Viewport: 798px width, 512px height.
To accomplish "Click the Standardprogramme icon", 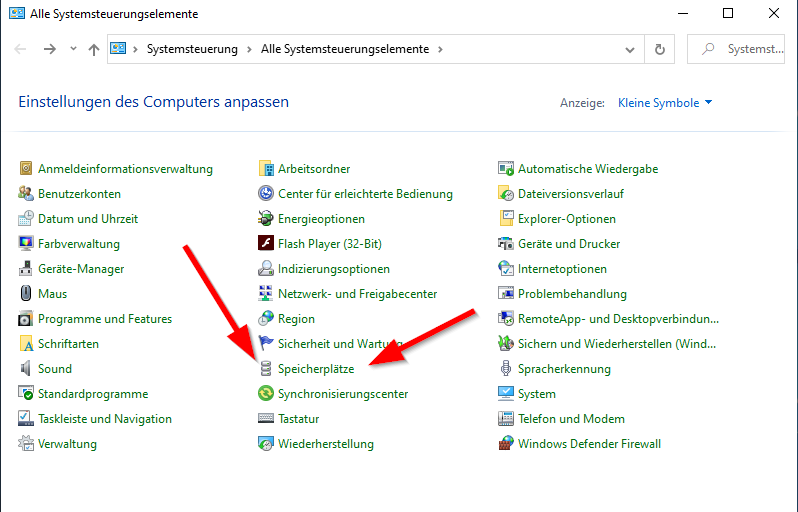I will [25, 393].
